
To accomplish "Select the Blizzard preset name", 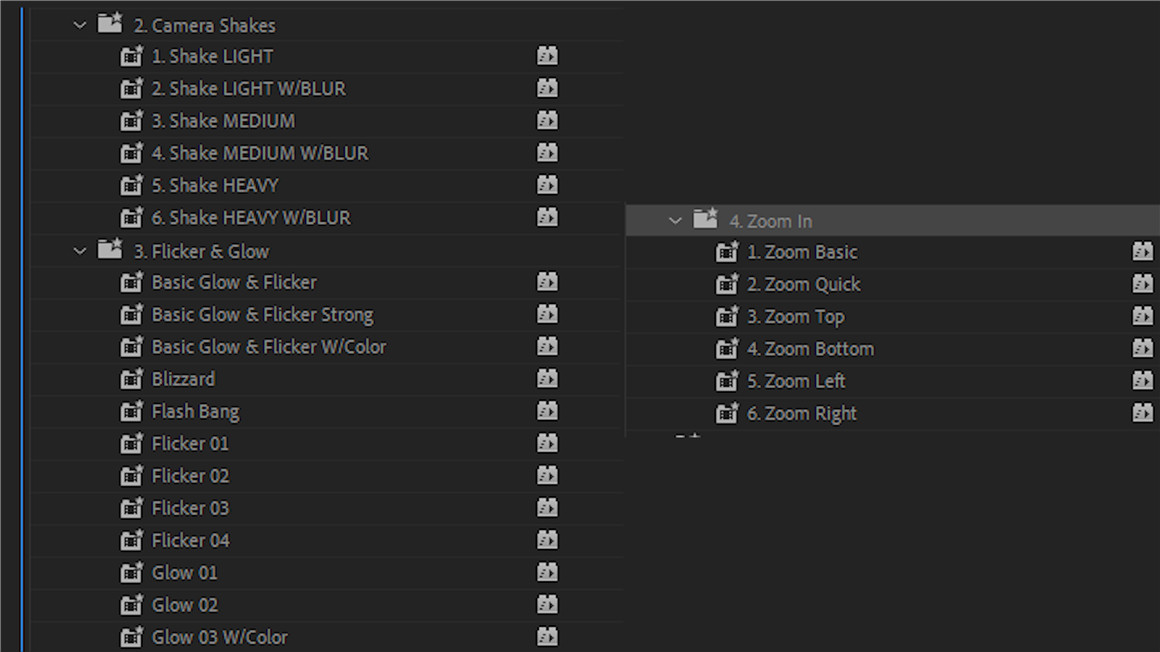I will 183,379.
